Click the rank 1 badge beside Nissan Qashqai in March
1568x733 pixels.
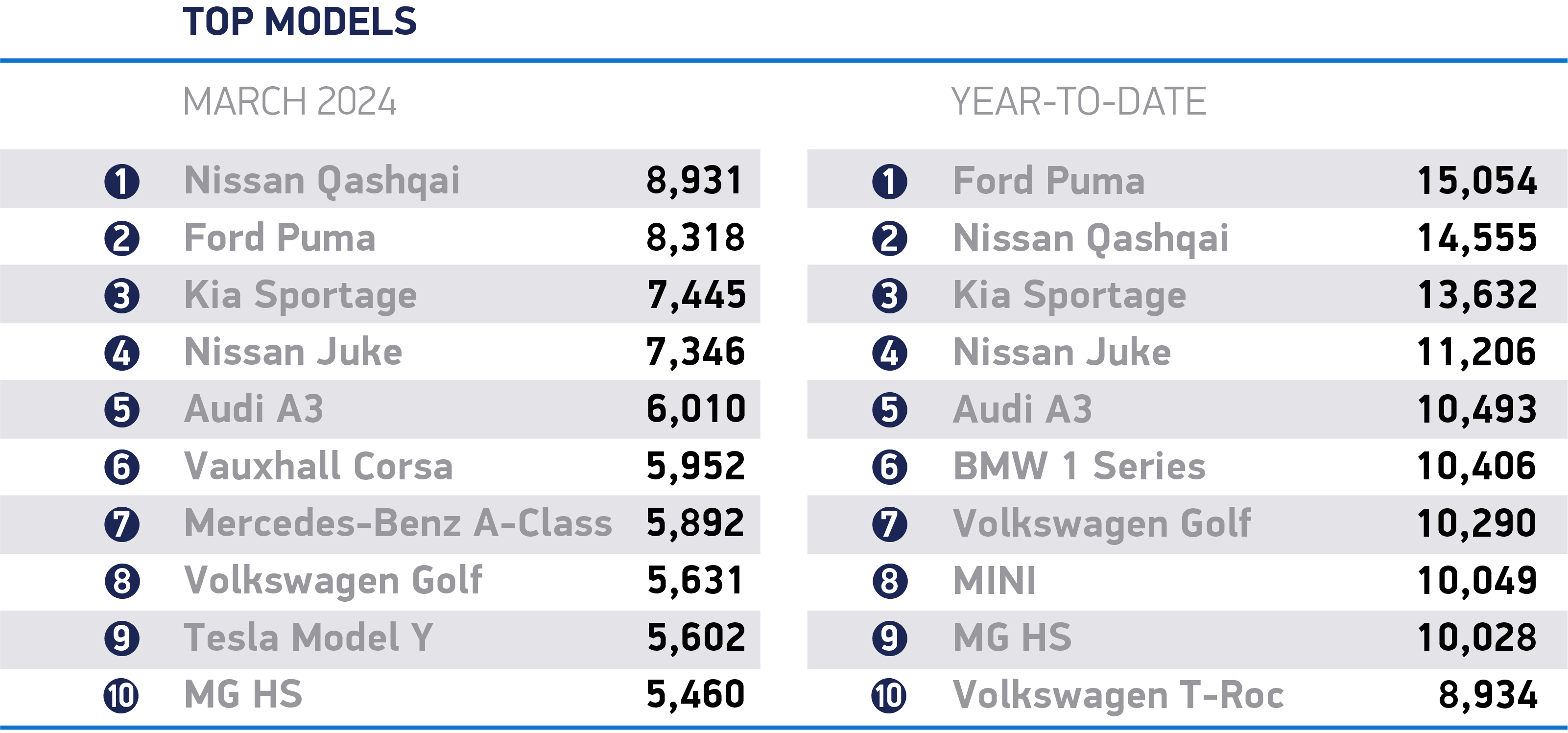click(x=122, y=182)
